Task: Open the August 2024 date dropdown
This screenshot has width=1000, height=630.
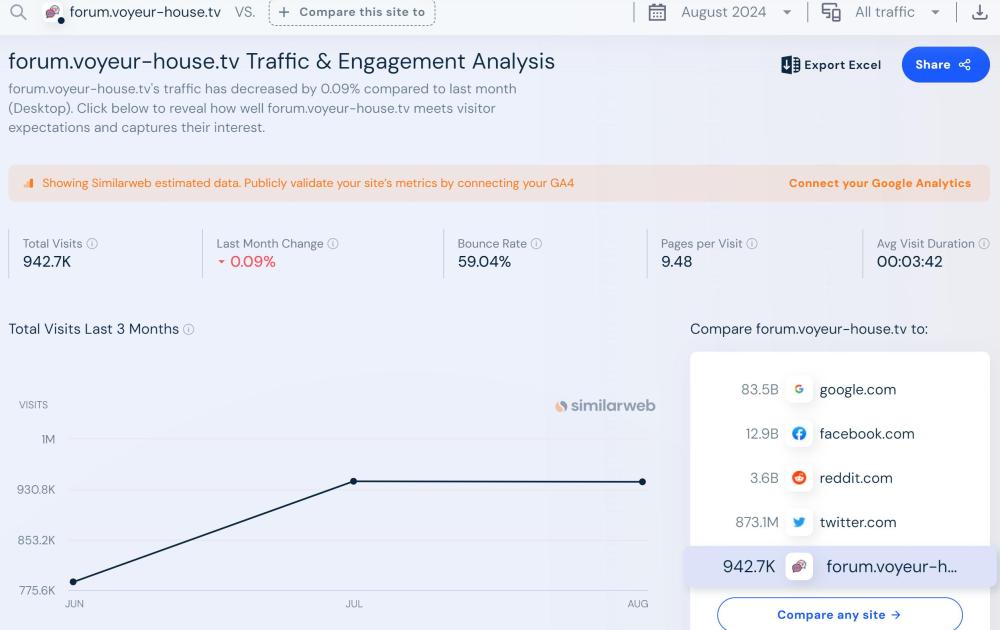Action: click(721, 13)
